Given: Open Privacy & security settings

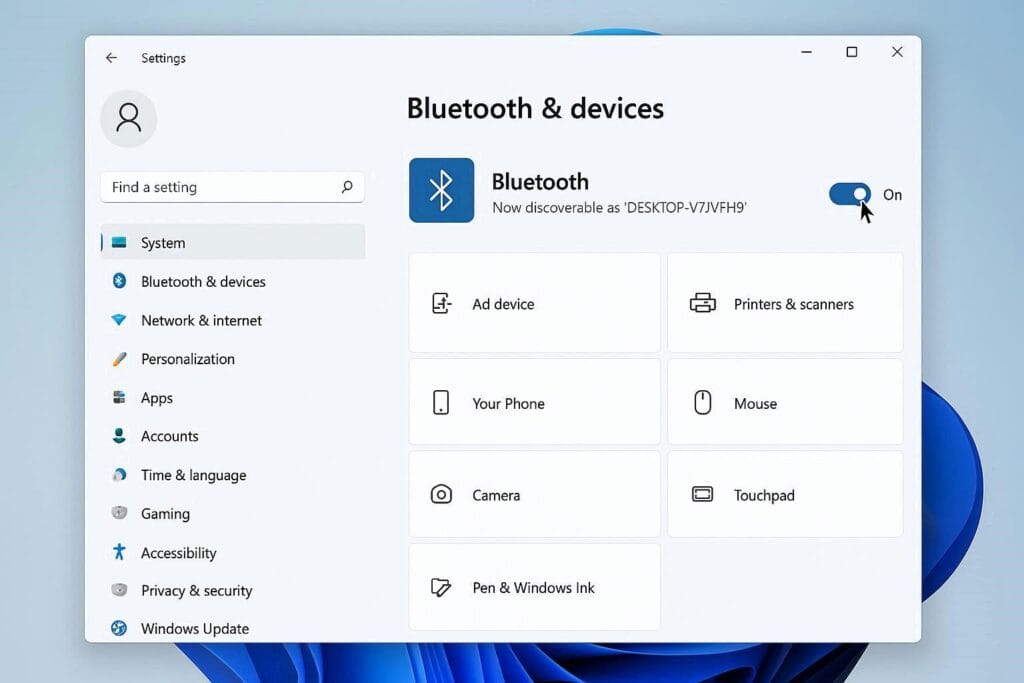Looking at the screenshot, I should click(196, 591).
